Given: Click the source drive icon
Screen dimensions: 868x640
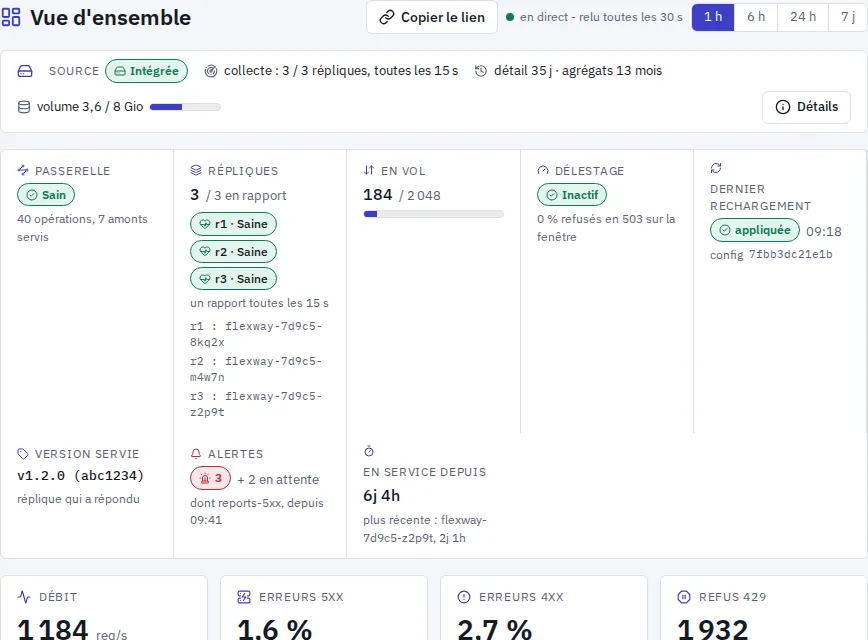Looking at the screenshot, I should click(x=25, y=71).
